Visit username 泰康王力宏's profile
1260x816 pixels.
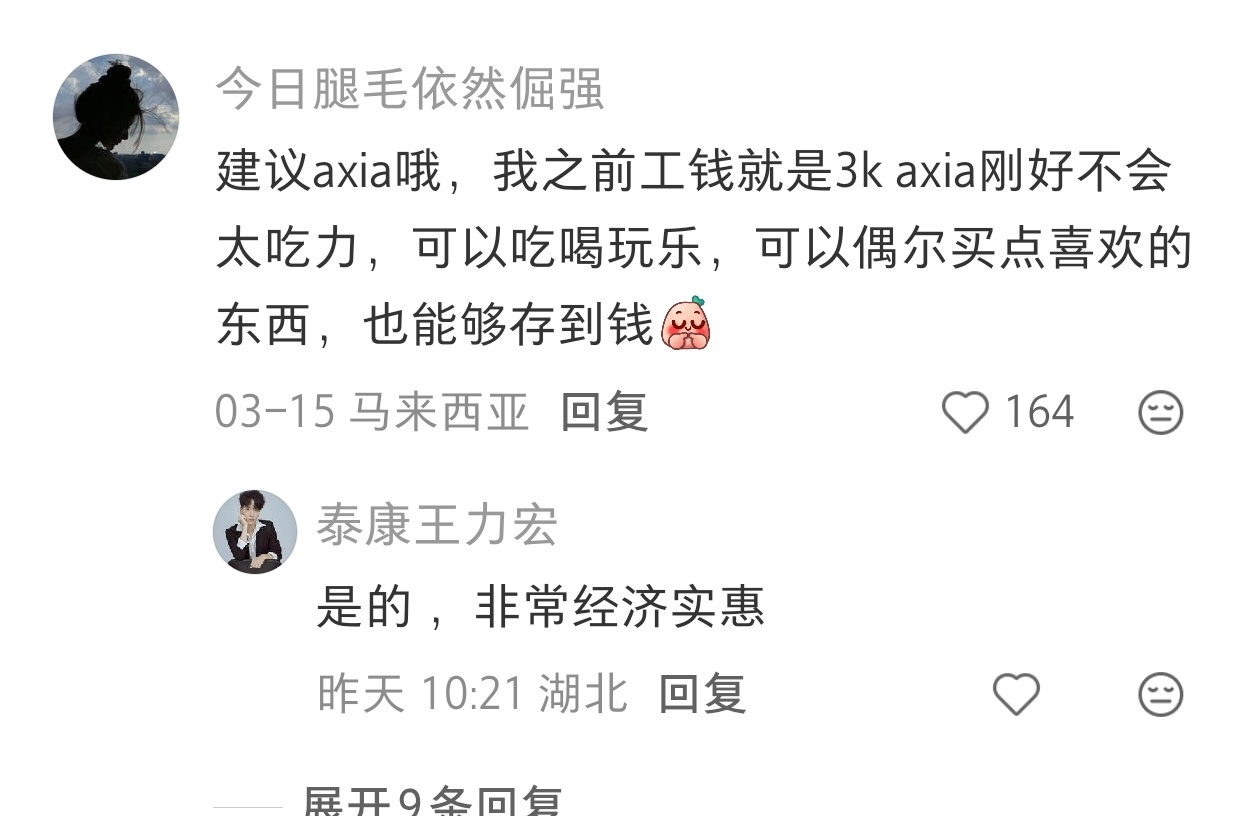tap(437, 525)
